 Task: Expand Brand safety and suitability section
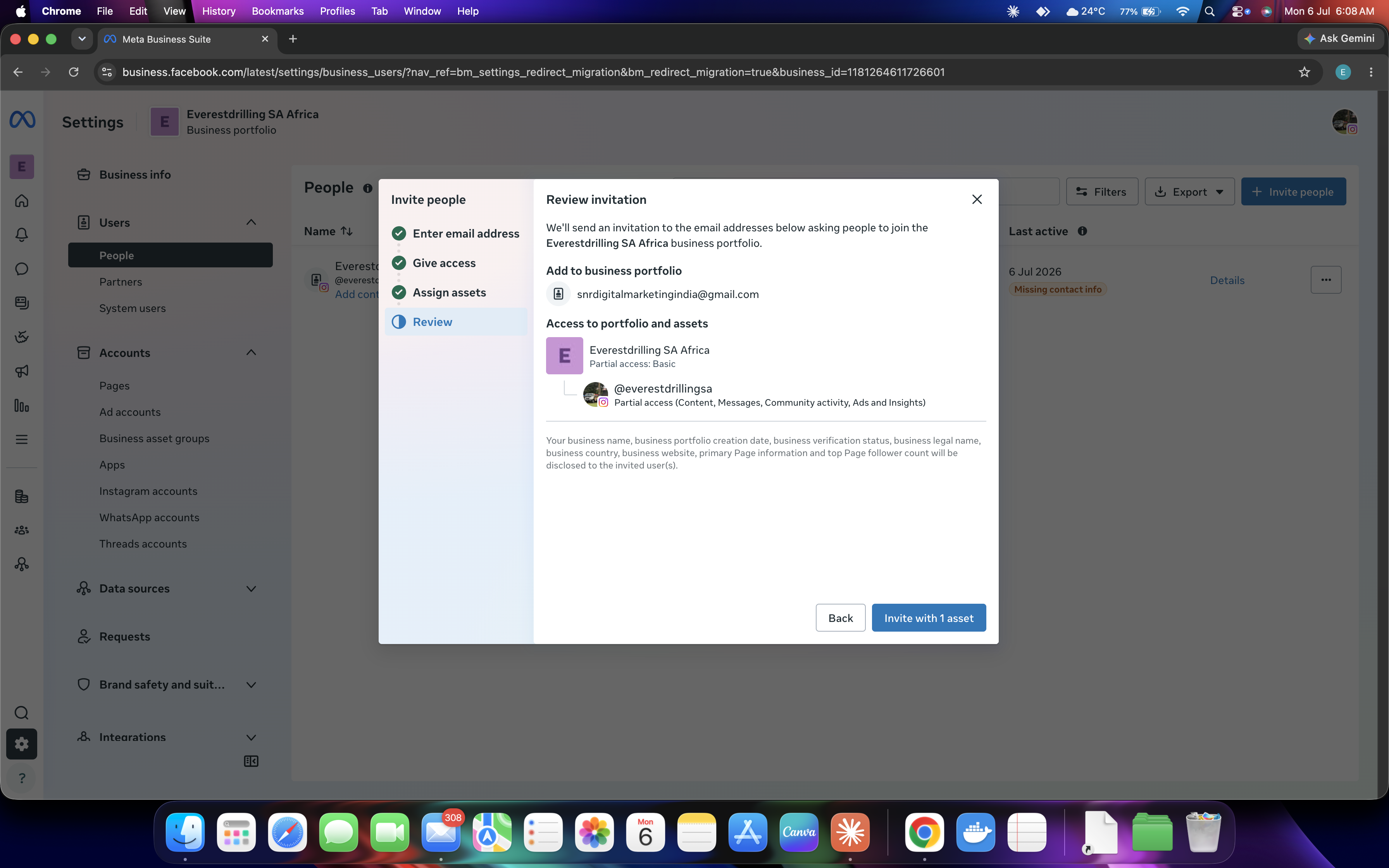251,684
